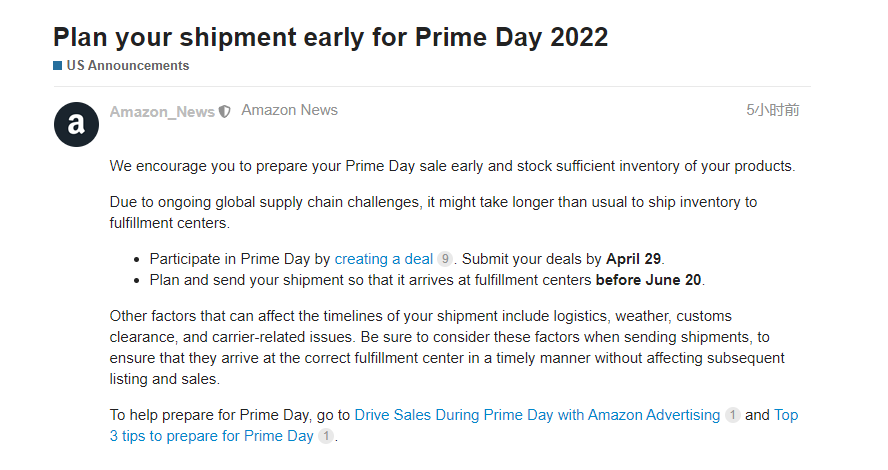Click the 'Due to ongoing global' paragraph
Image resolution: width=888 pixels, height=470 pixels.
pyautogui.click(x=433, y=212)
